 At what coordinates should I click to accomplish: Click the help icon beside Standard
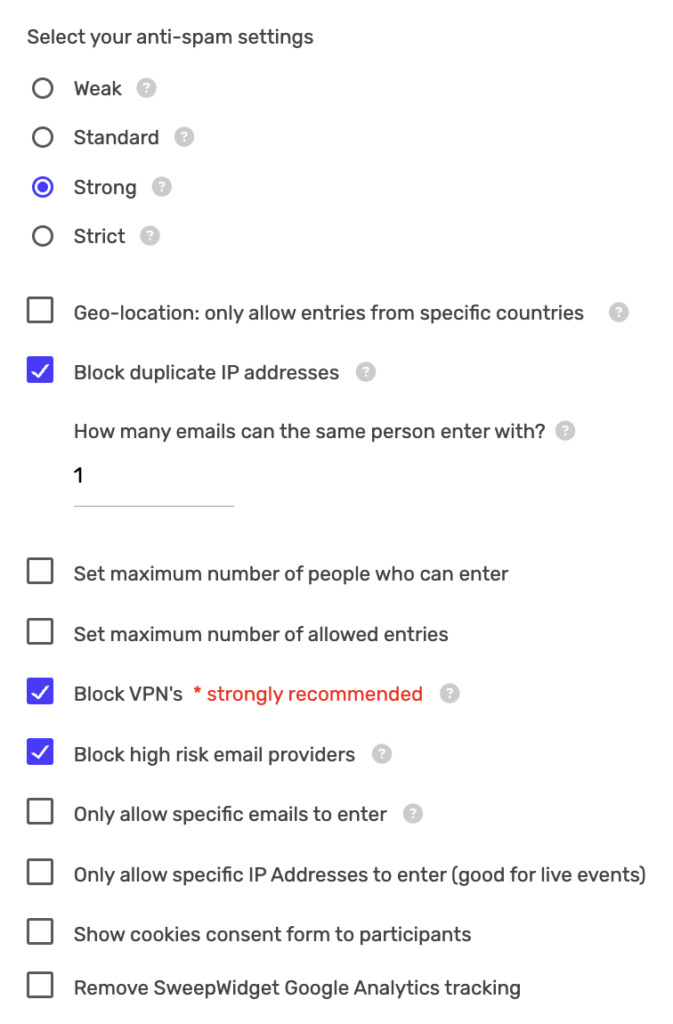182,137
